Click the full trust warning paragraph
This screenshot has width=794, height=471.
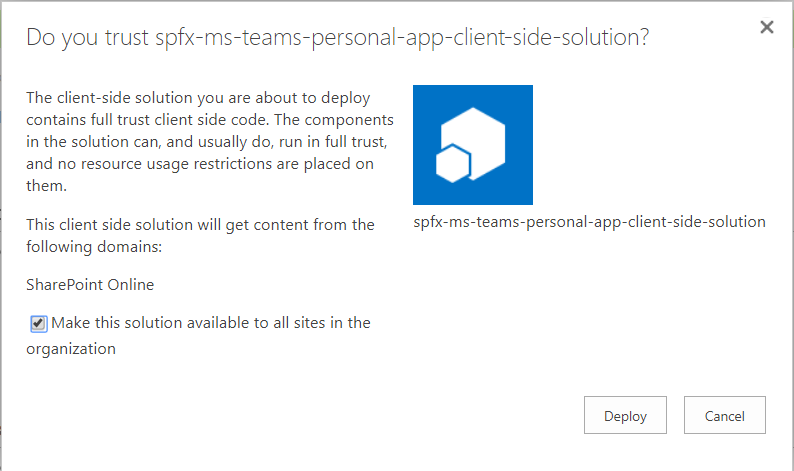(x=200, y=141)
